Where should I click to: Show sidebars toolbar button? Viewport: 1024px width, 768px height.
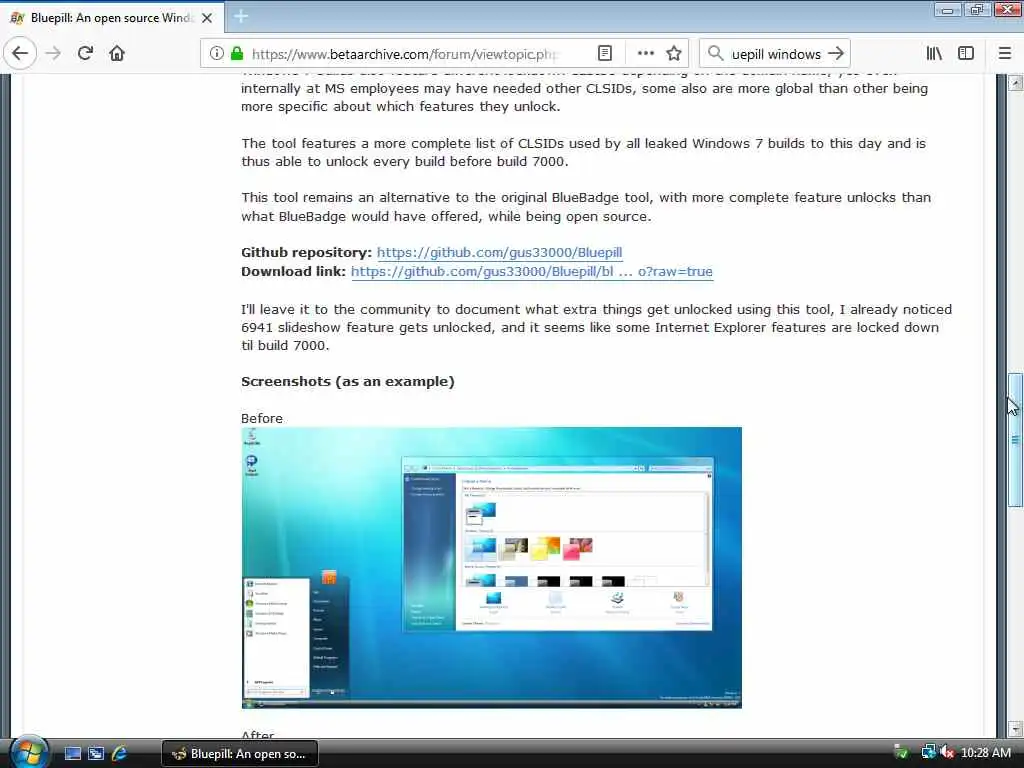[966, 54]
